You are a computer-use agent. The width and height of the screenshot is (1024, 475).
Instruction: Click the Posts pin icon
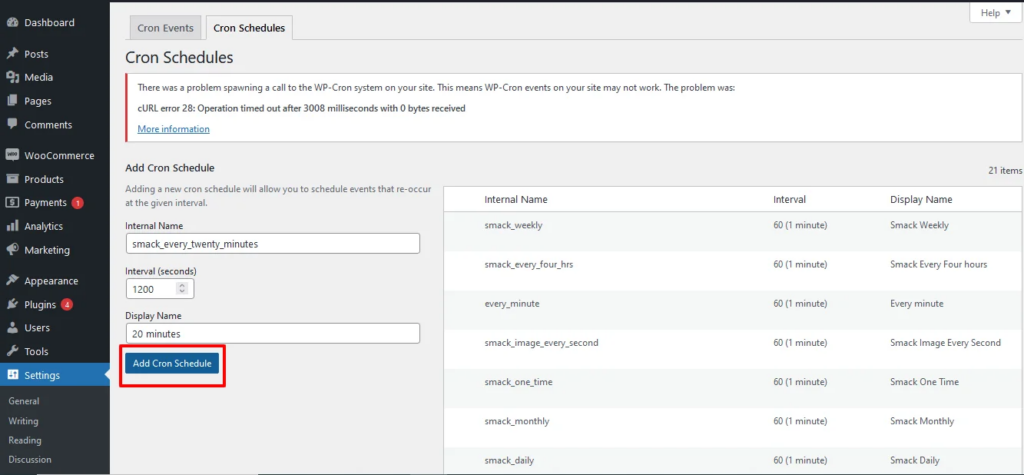12,54
